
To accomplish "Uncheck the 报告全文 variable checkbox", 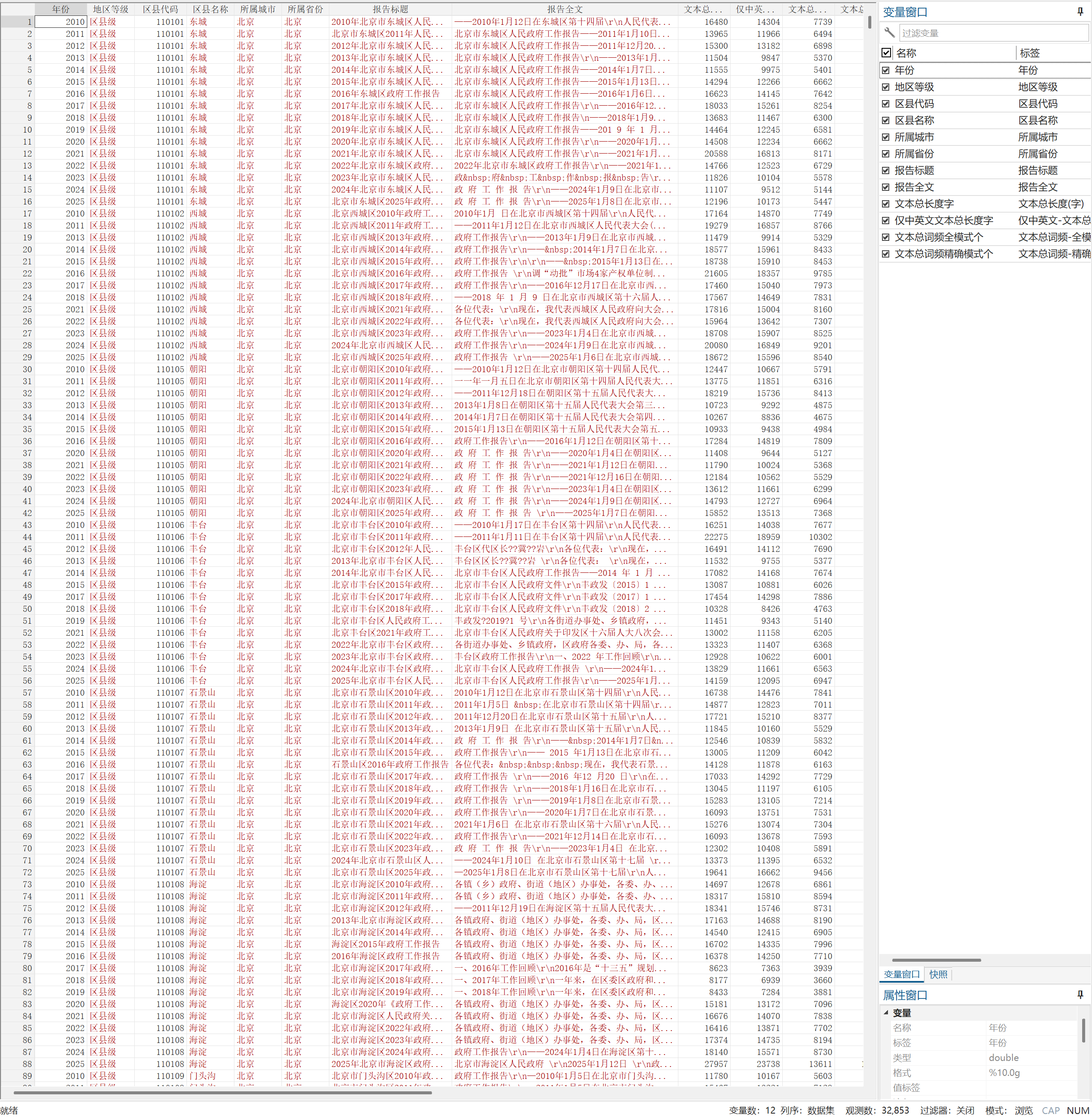I will (885, 187).
